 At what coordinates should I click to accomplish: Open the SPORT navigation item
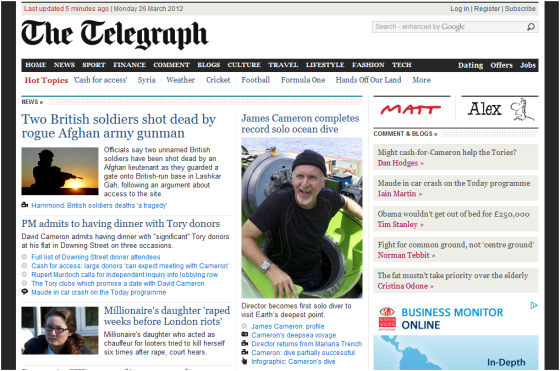click(x=94, y=65)
